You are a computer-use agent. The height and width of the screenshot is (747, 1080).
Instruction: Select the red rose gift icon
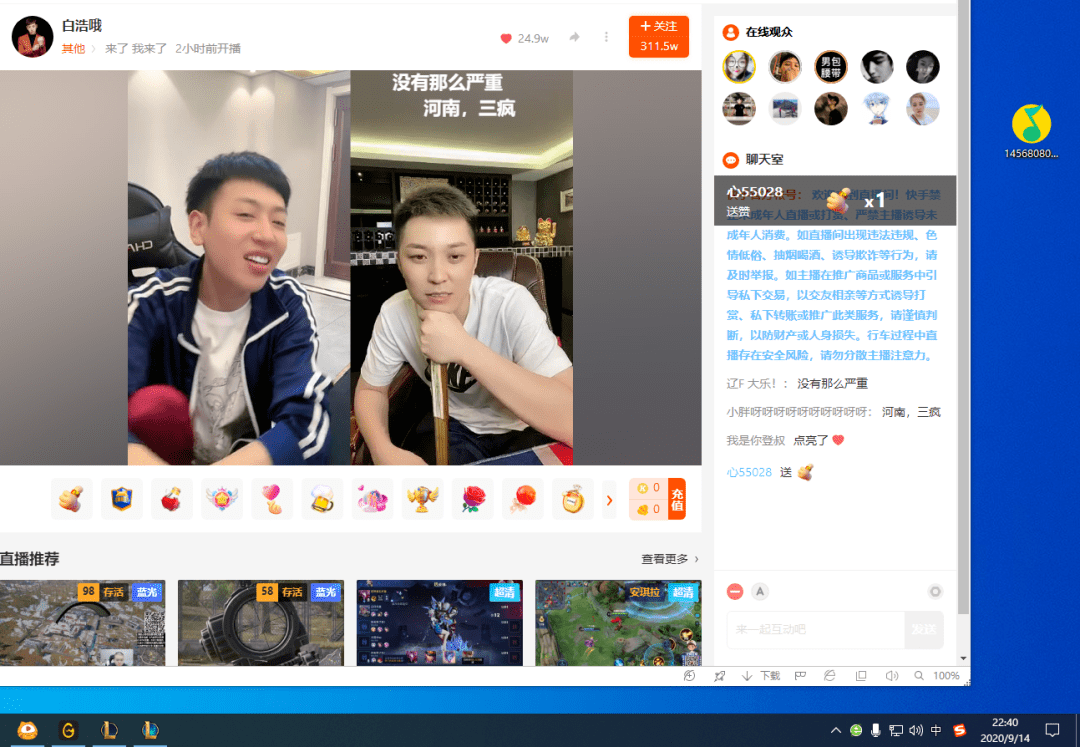(472, 498)
